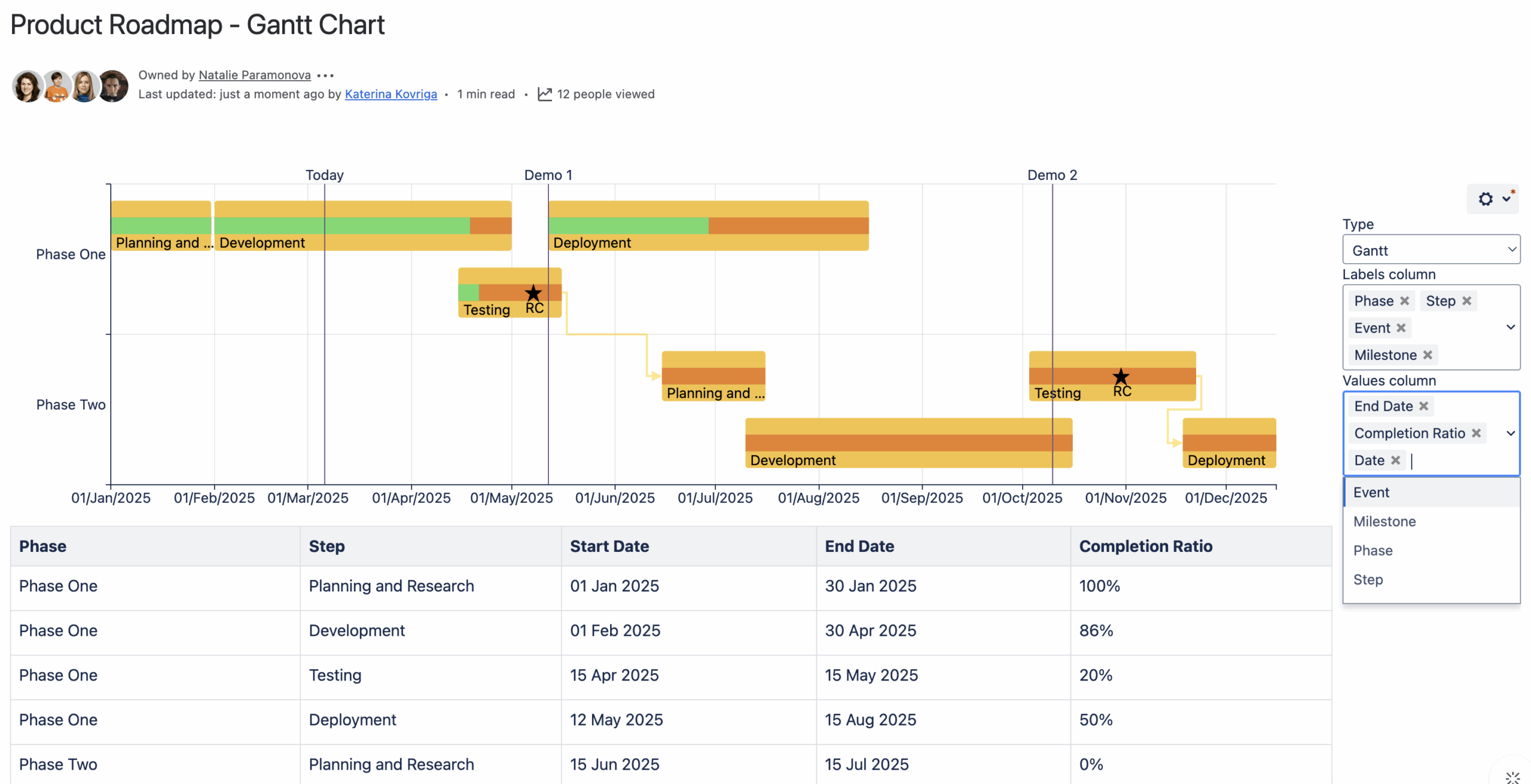Viewport: 1531px width, 784px height.
Task: Select Milestone in the values dropdown list
Action: click(x=1384, y=521)
